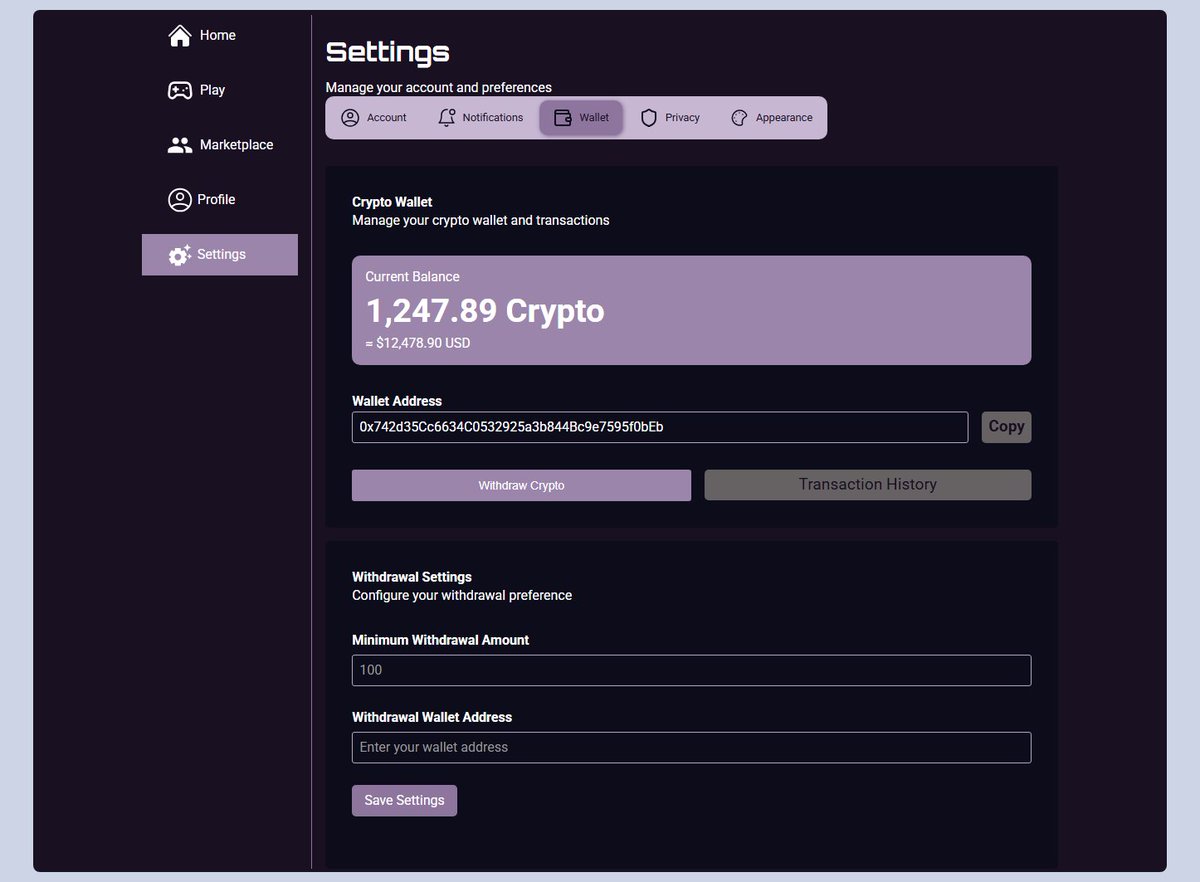Click the Play gamepad icon
The image size is (1200, 882).
[x=180, y=90]
